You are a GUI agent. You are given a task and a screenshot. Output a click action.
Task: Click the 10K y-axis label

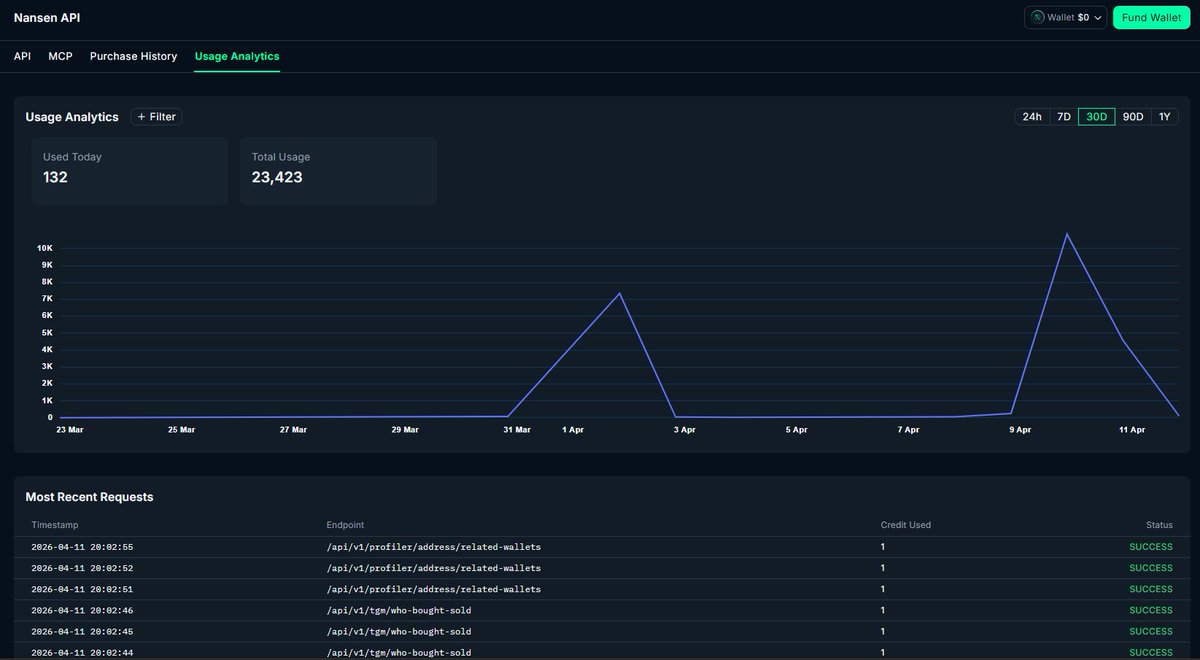pyautogui.click(x=45, y=248)
